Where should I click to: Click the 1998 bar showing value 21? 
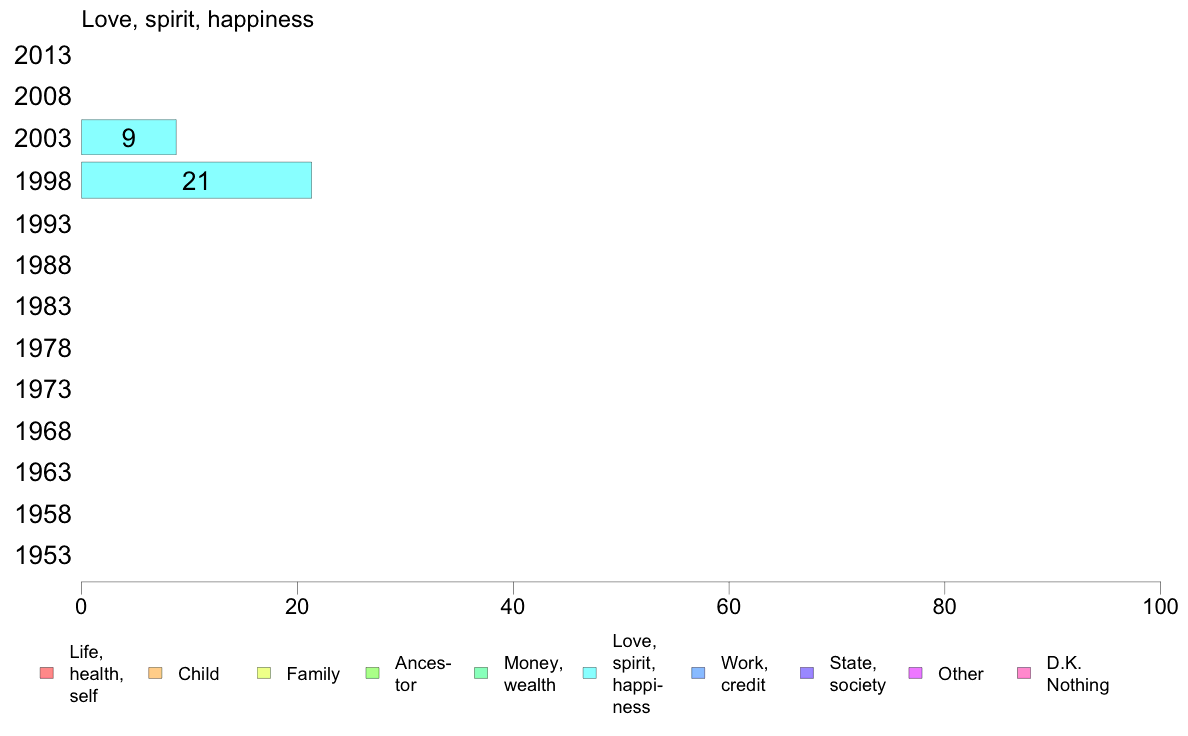click(x=196, y=180)
